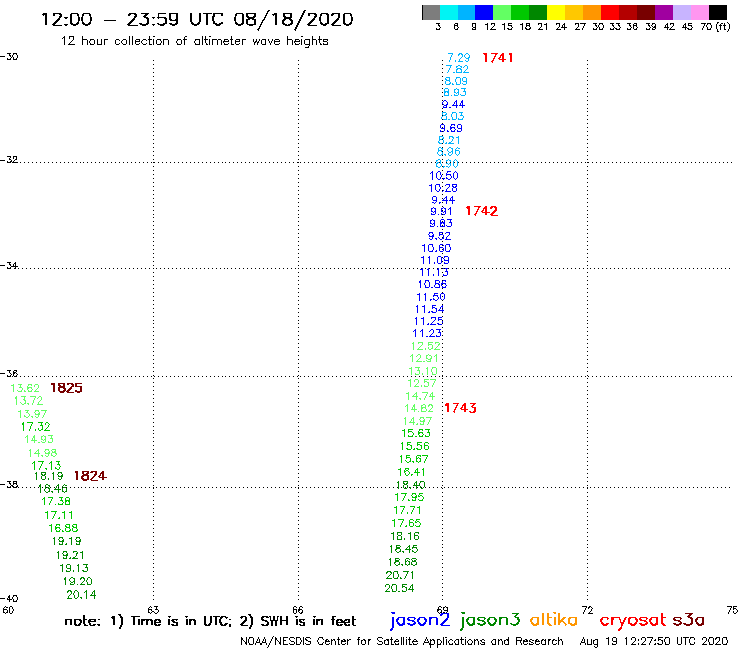The height and width of the screenshot is (650, 740).
Task: Click the pink legend color swatch
Action: click(x=699, y=12)
